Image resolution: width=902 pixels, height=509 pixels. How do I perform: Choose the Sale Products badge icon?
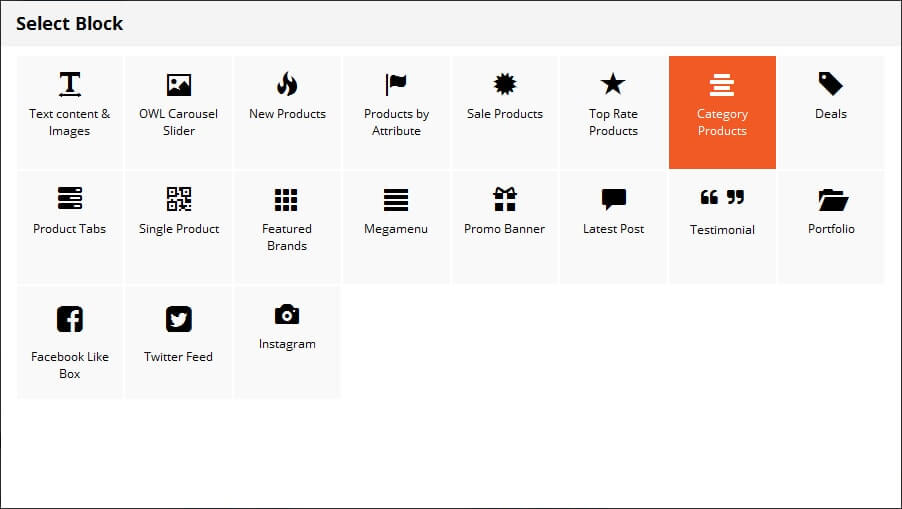click(504, 84)
